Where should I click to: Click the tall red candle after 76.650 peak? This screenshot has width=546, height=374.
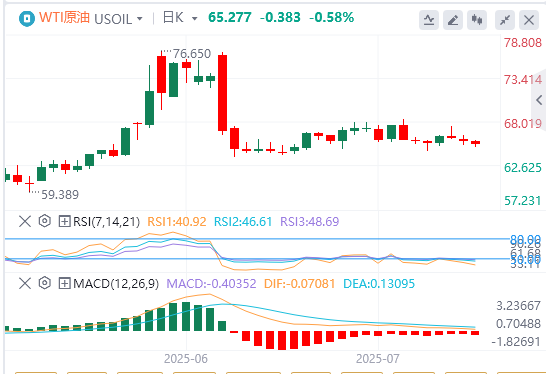(223, 93)
